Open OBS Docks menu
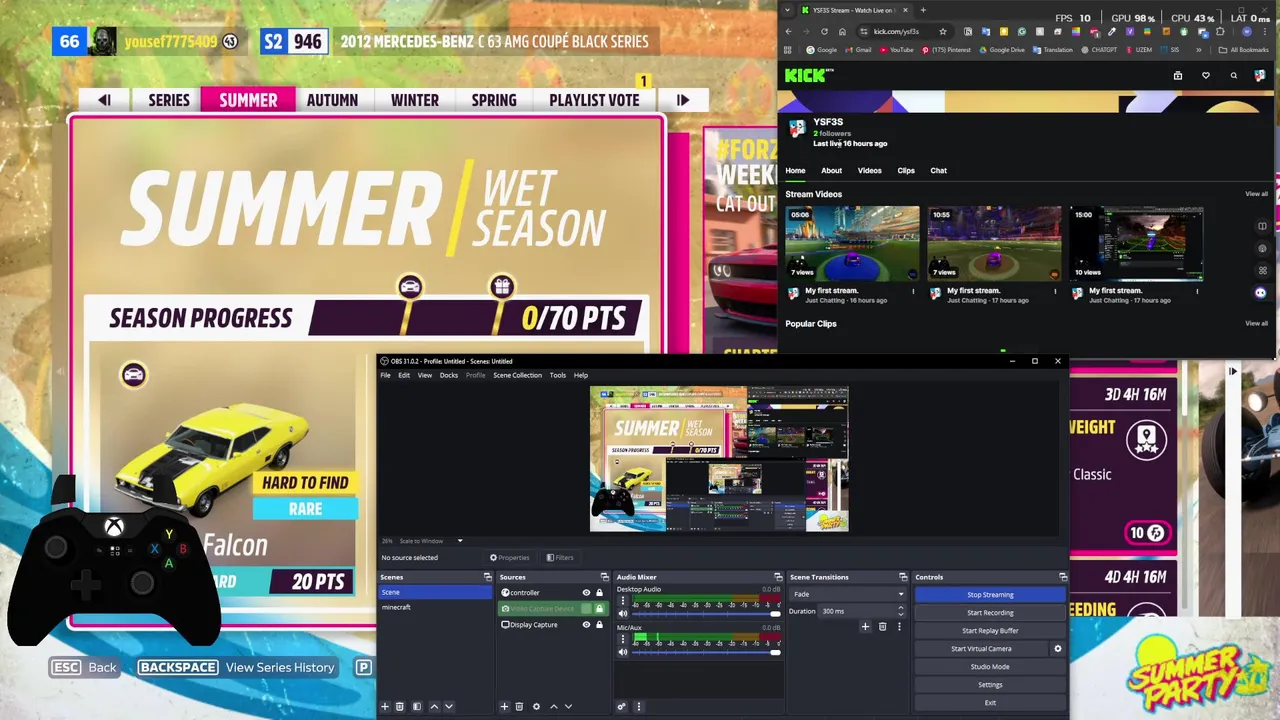 (449, 375)
